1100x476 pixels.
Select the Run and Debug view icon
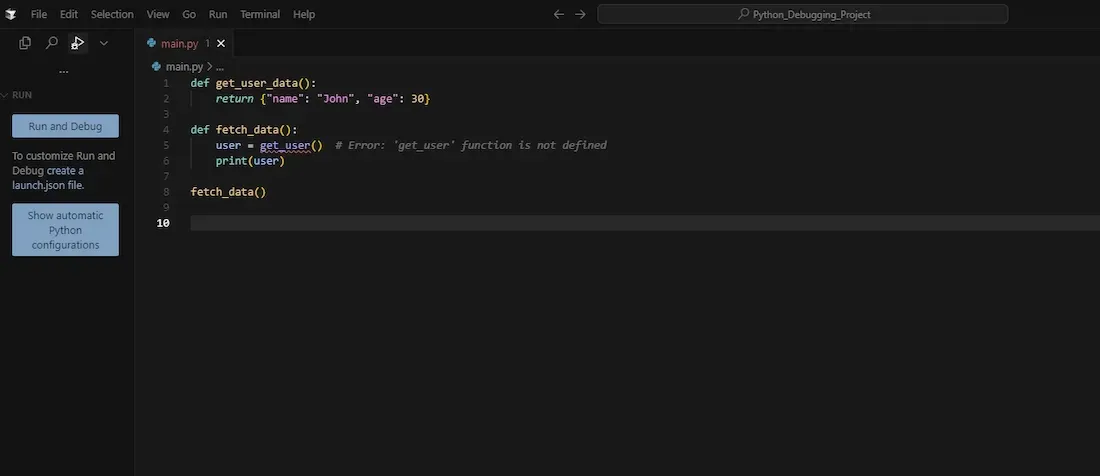(78, 43)
